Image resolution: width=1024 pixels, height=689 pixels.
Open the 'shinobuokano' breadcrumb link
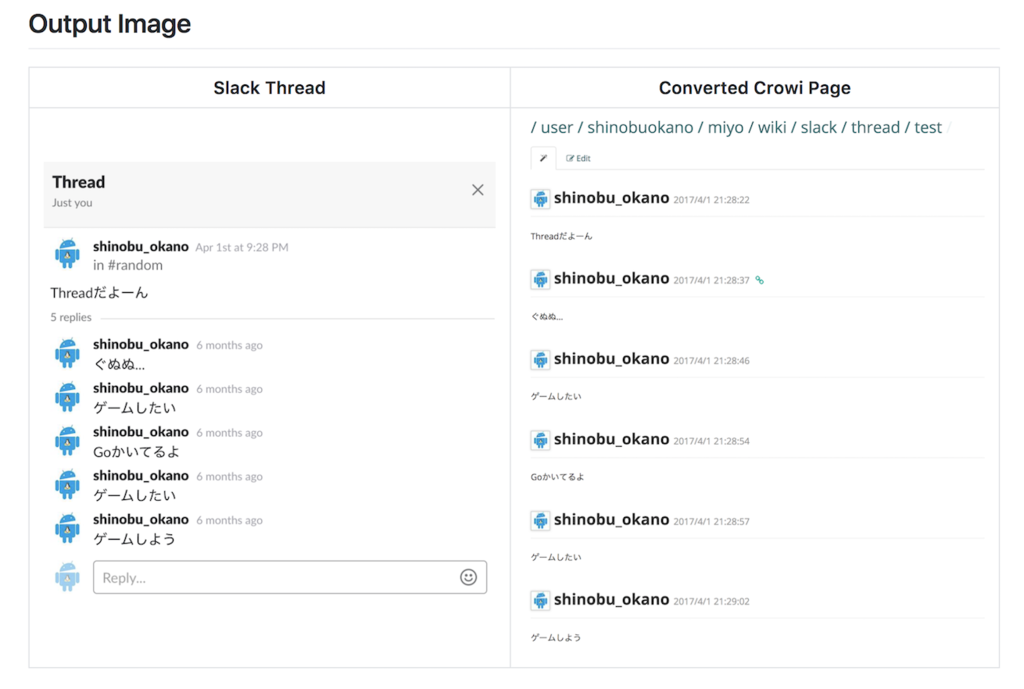[x=640, y=127]
